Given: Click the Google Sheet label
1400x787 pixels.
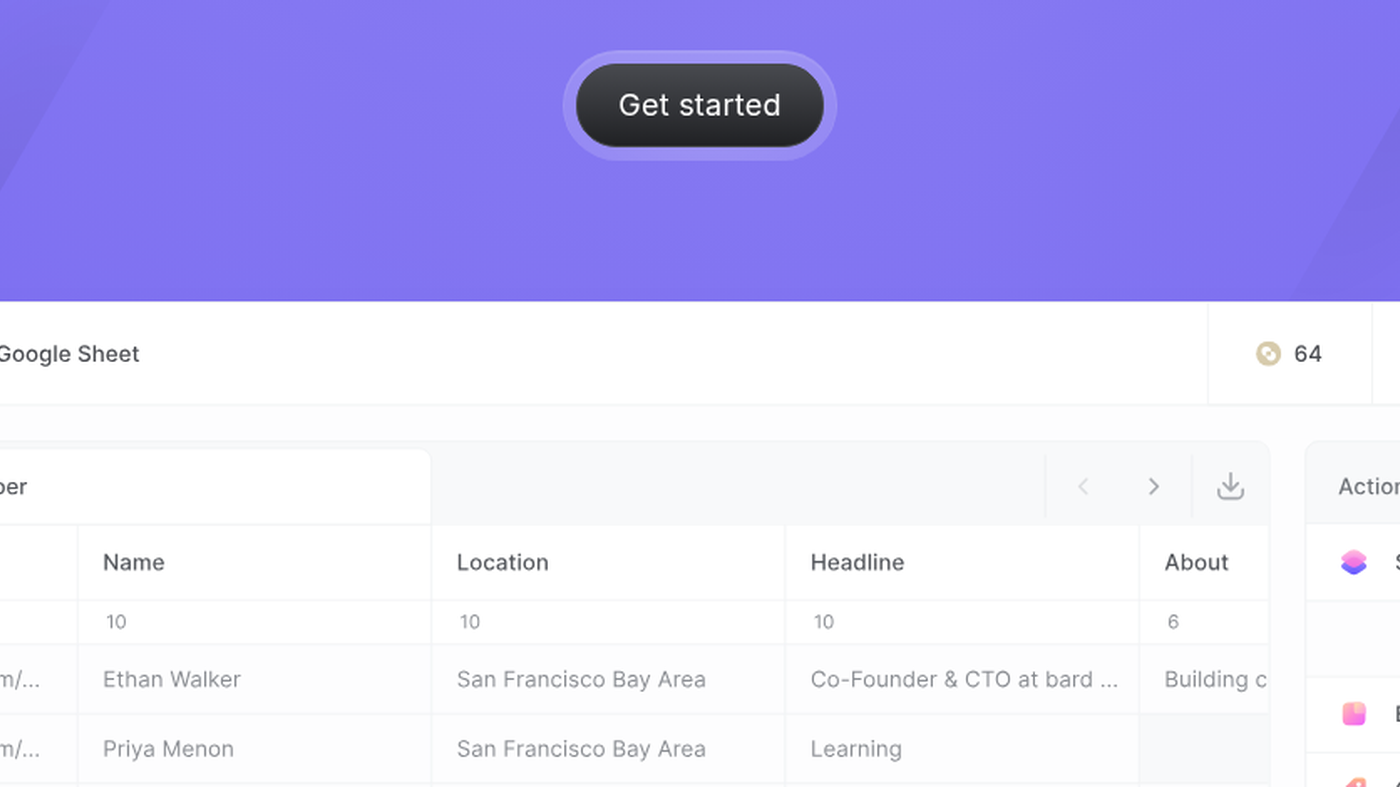Looking at the screenshot, I should 69,354.
